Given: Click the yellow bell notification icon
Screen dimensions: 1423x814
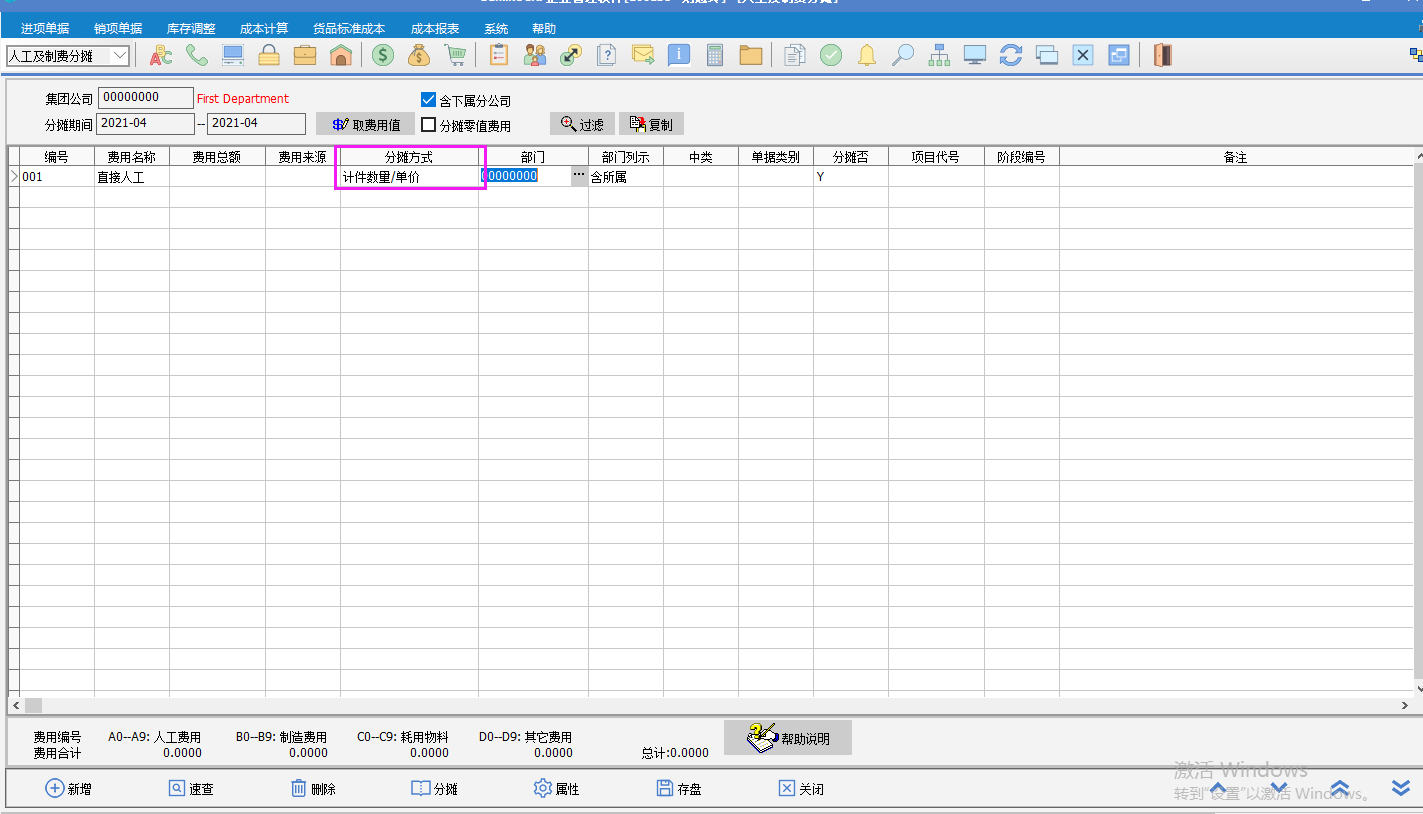Looking at the screenshot, I should tap(867, 56).
